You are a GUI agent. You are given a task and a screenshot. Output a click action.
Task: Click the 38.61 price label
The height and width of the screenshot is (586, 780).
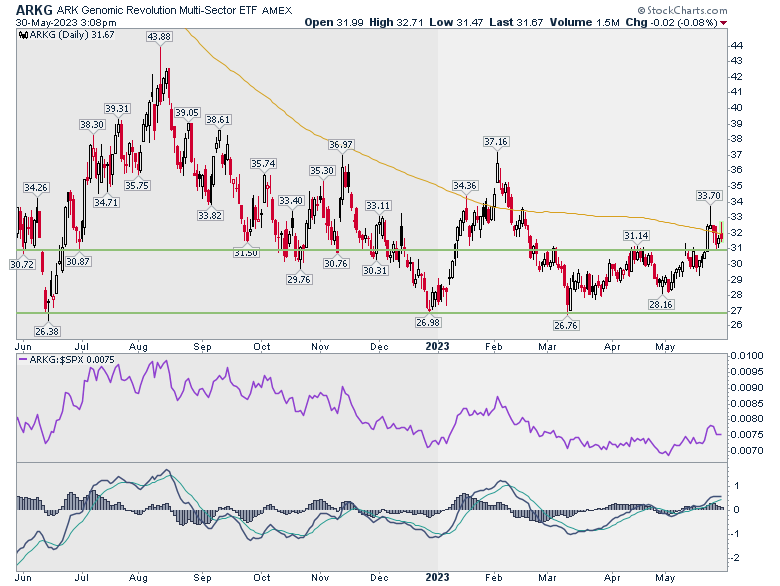click(218, 119)
